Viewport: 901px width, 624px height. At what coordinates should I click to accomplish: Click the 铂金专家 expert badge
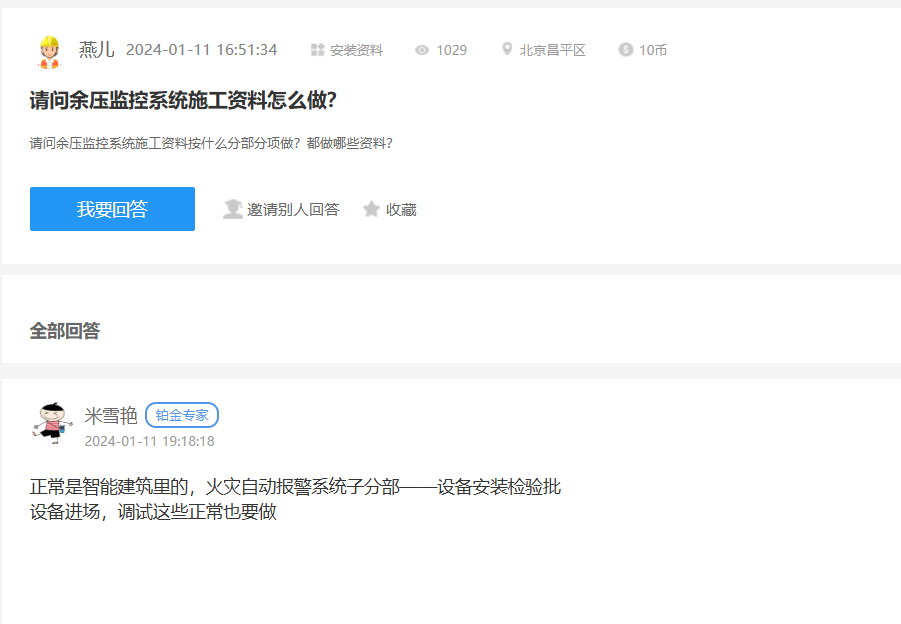(x=182, y=415)
